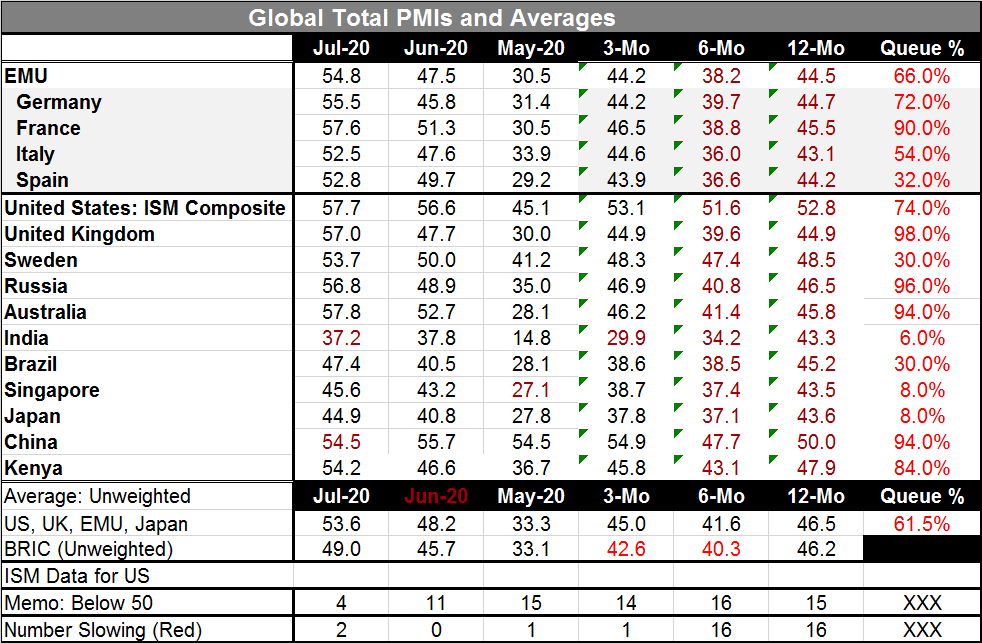This screenshot has height=643, width=982.
Task: Select the United Kingdom row label
Action: [x=80, y=234]
